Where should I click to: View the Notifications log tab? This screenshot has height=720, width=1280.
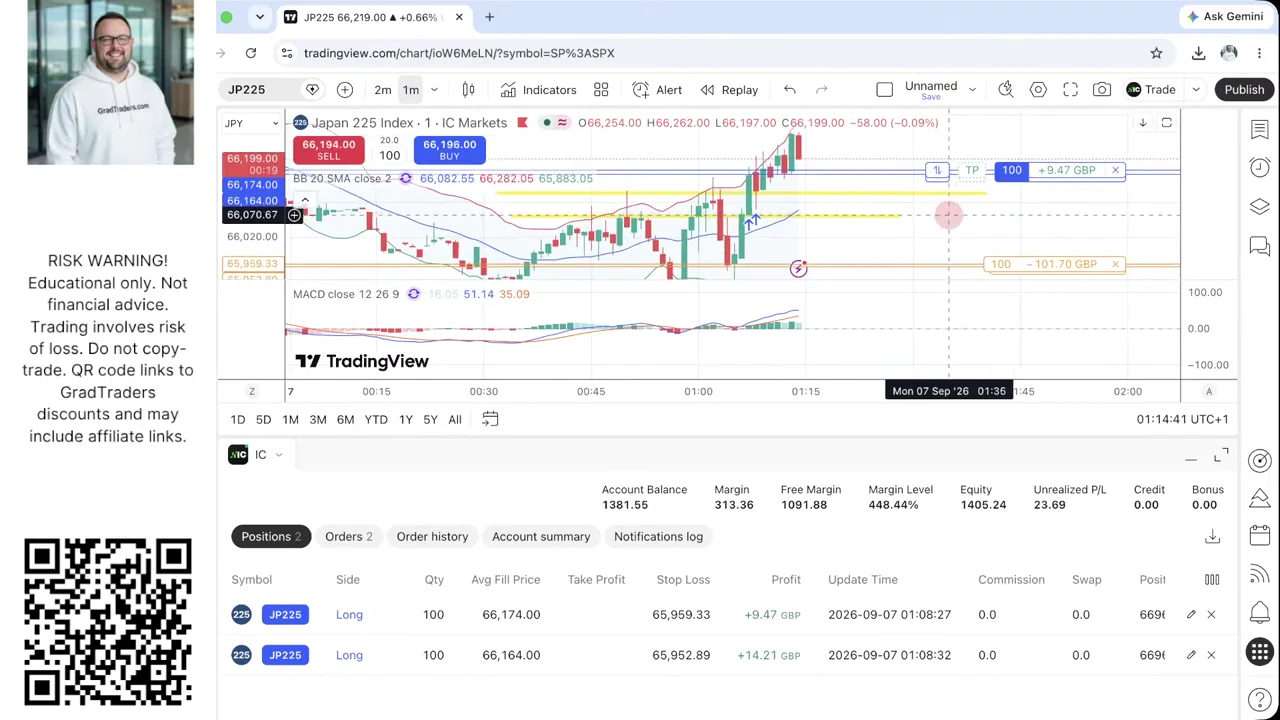[x=658, y=537]
